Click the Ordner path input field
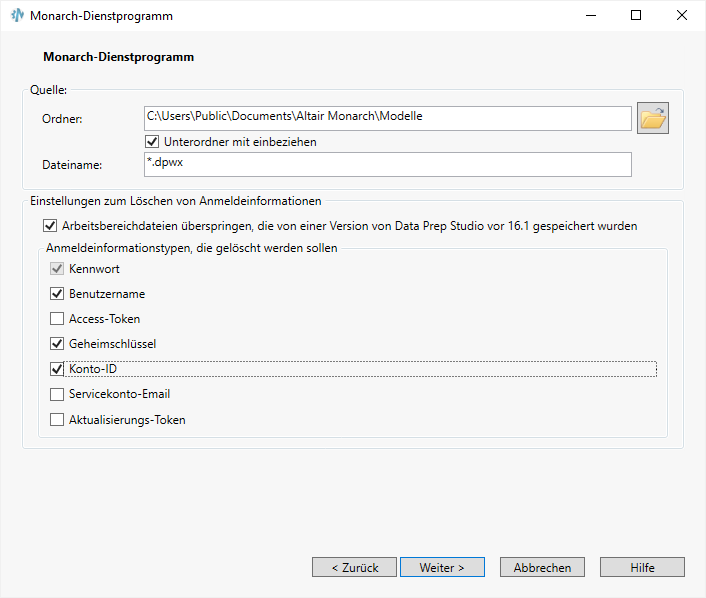 click(387, 118)
